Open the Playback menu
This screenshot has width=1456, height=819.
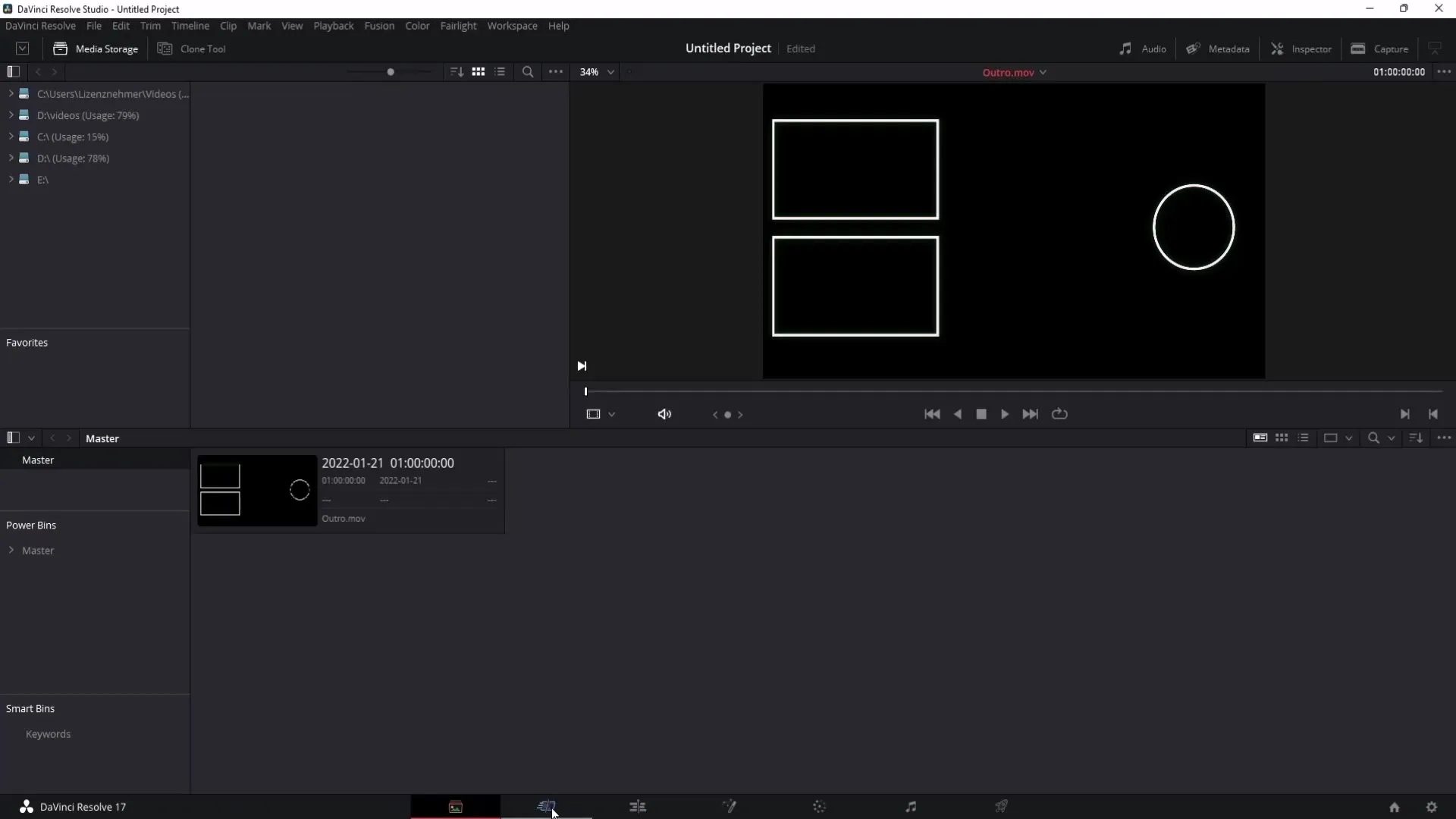click(334, 26)
